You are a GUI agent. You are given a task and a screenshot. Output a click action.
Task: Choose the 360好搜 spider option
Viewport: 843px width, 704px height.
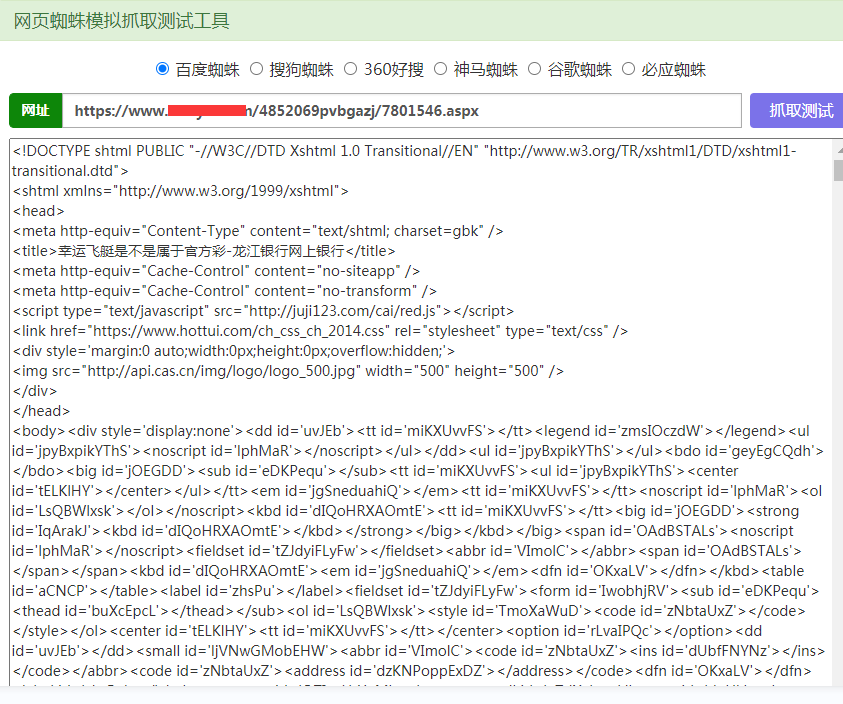pyautogui.click(x=351, y=69)
